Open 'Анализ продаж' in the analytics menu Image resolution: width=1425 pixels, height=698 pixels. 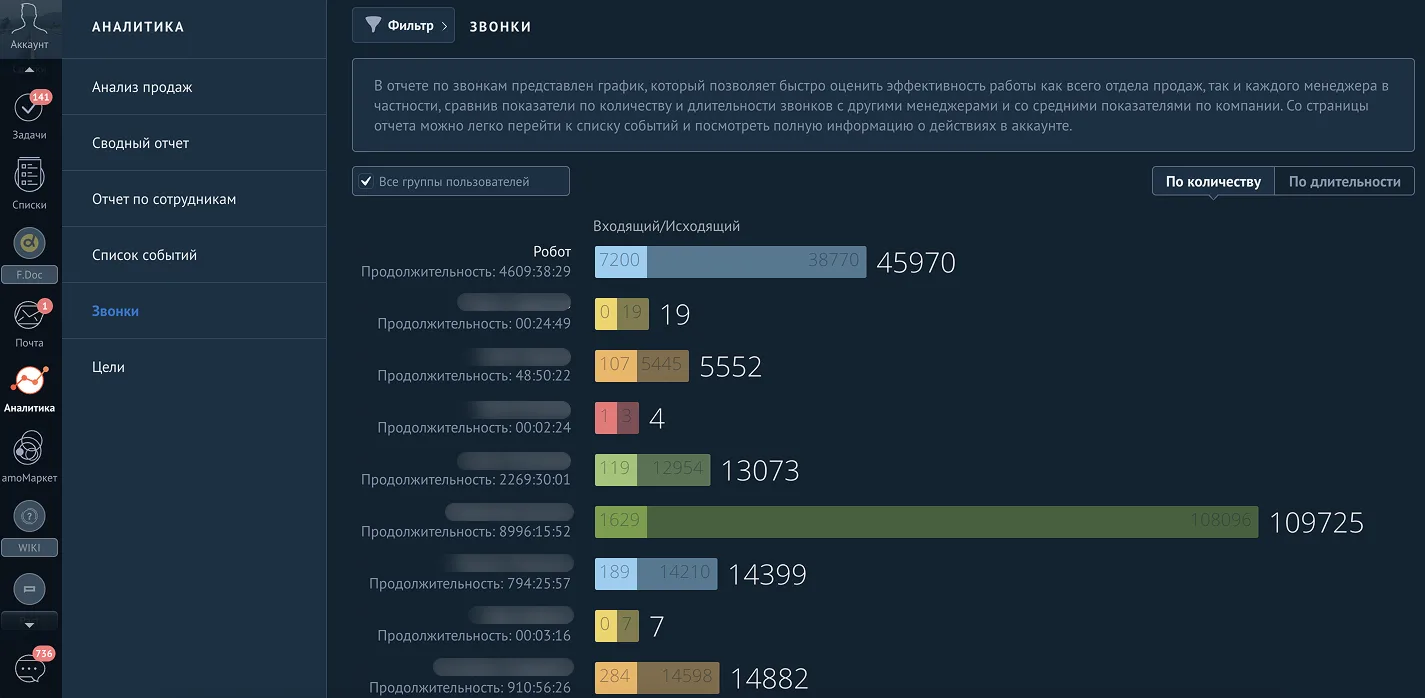coord(194,87)
